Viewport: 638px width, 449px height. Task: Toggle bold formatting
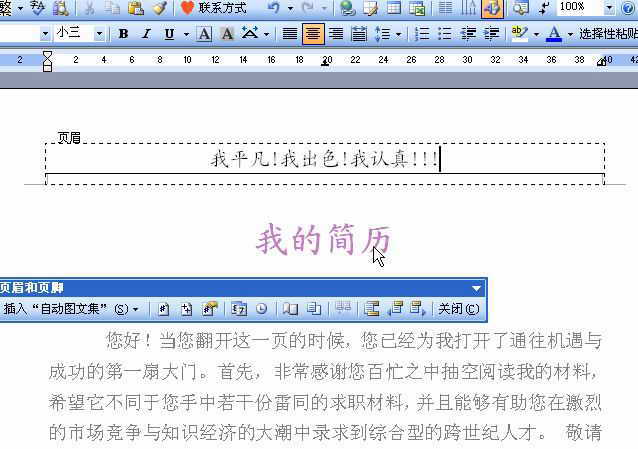123,34
